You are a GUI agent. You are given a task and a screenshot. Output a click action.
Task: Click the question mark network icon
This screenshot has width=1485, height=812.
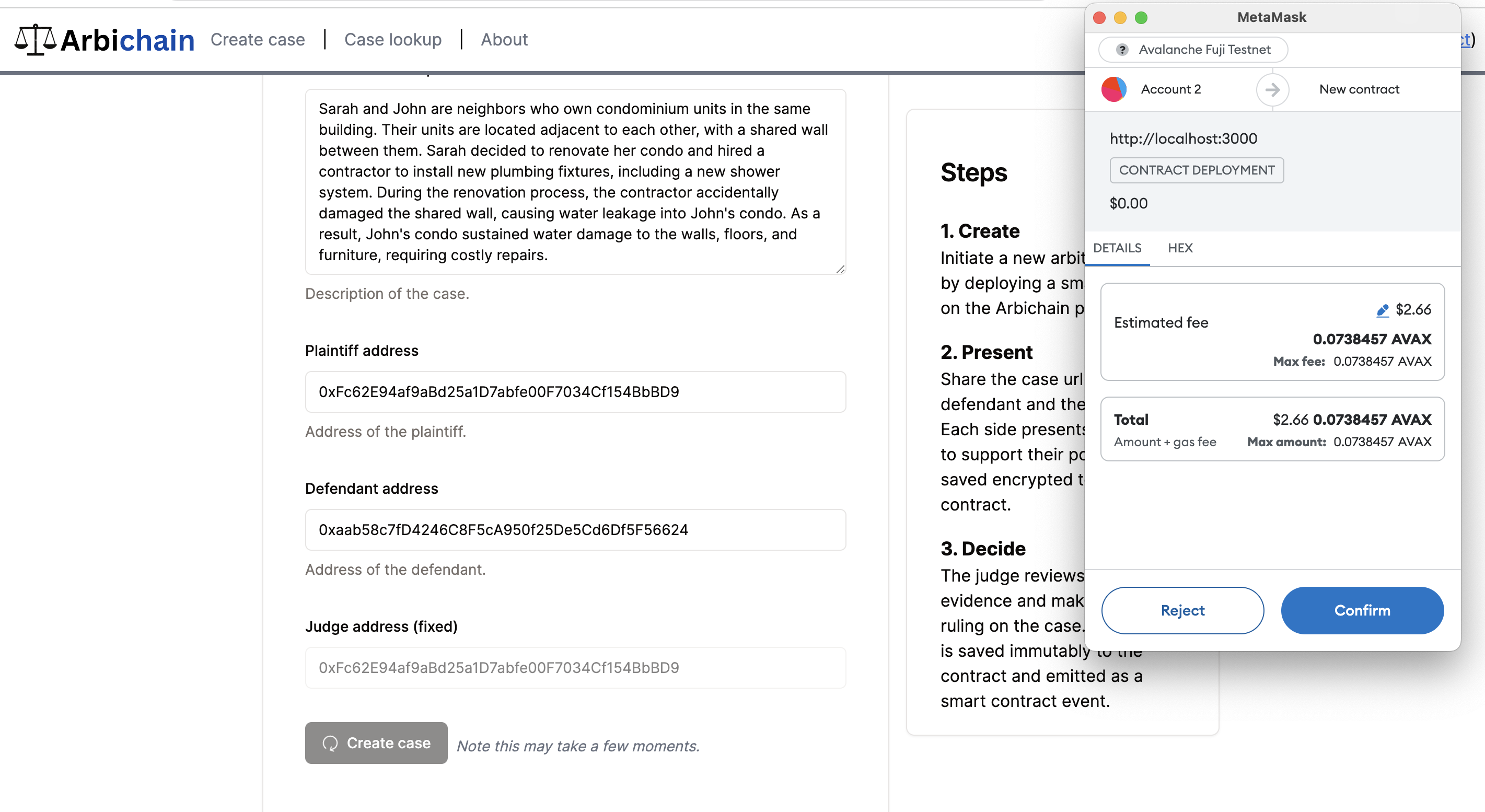point(1122,50)
